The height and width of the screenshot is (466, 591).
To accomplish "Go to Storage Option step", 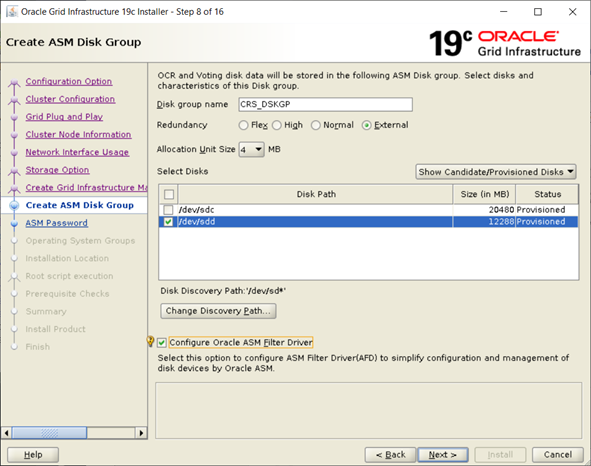I will pos(57,170).
